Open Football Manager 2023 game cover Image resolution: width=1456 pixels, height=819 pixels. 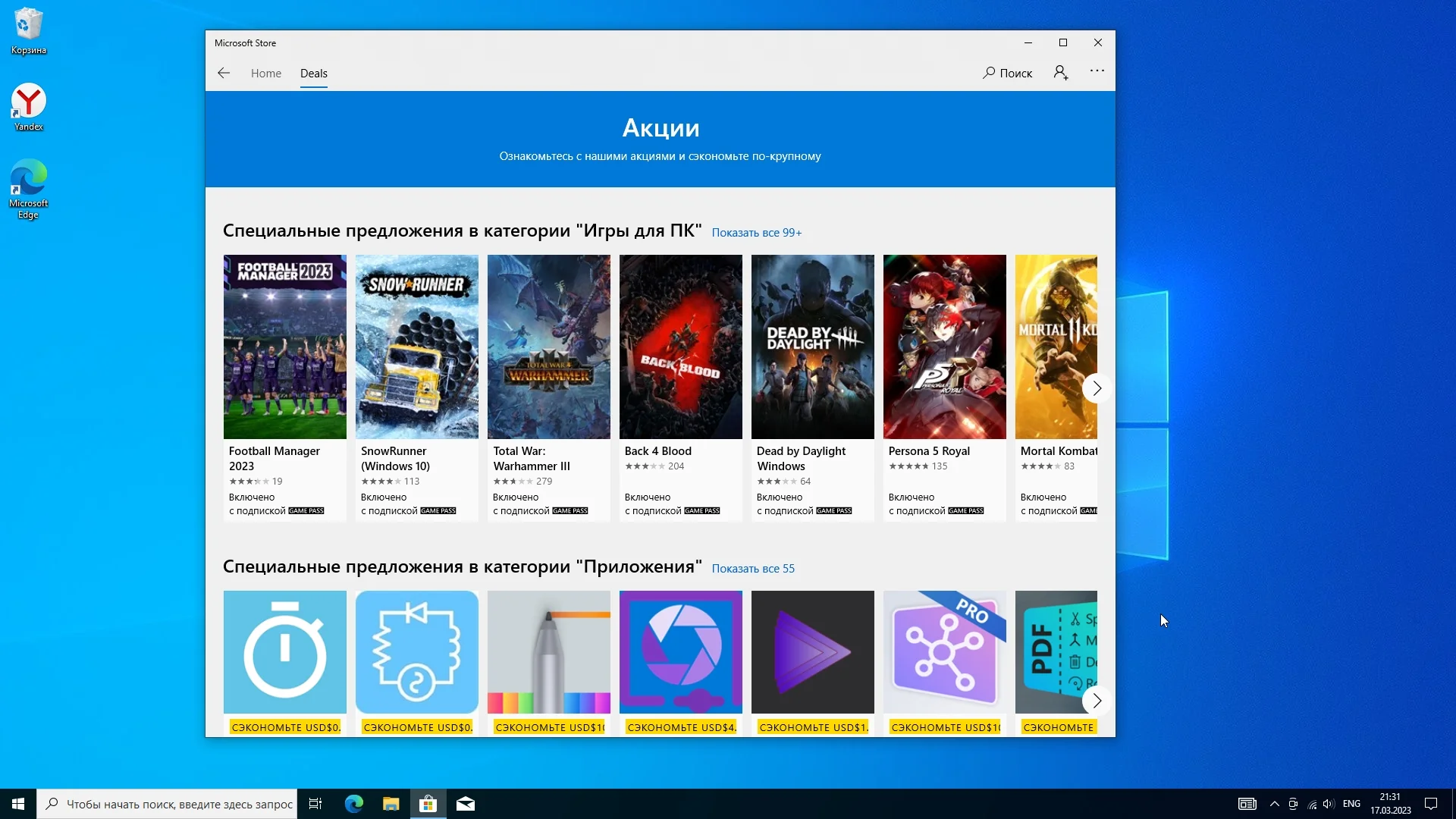pyautogui.click(x=285, y=347)
